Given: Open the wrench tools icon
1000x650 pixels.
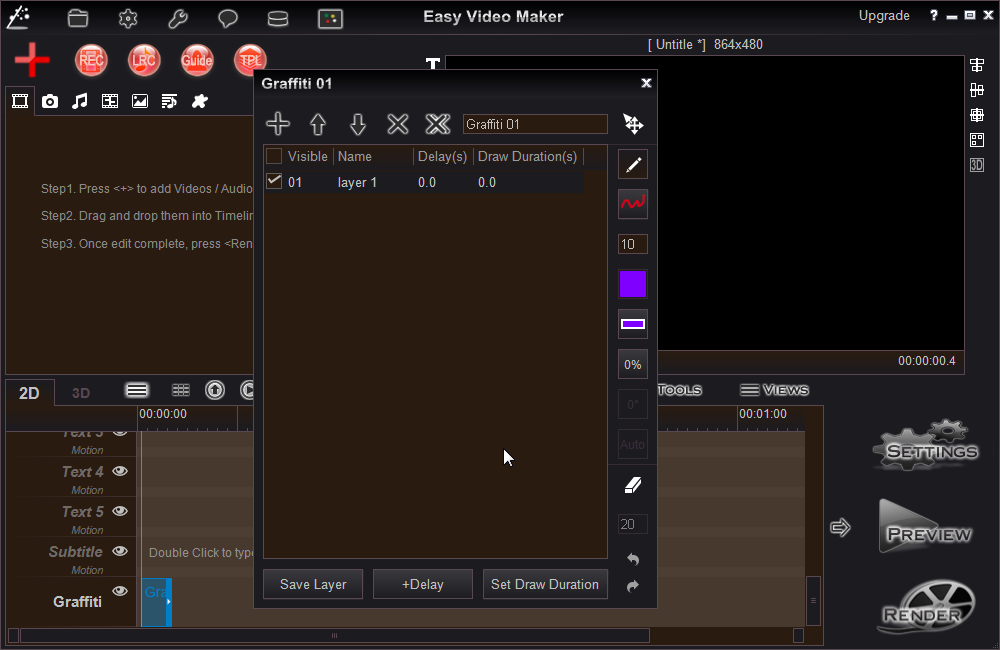Looking at the screenshot, I should [x=177, y=18].
